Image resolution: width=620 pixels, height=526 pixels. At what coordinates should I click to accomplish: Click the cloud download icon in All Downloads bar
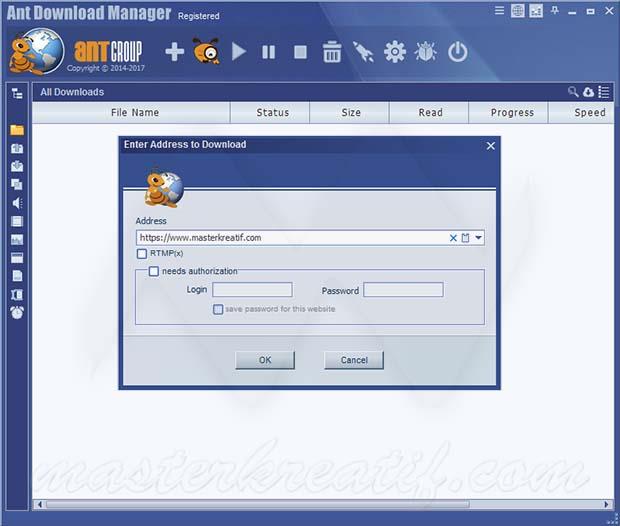coord(588,92)
